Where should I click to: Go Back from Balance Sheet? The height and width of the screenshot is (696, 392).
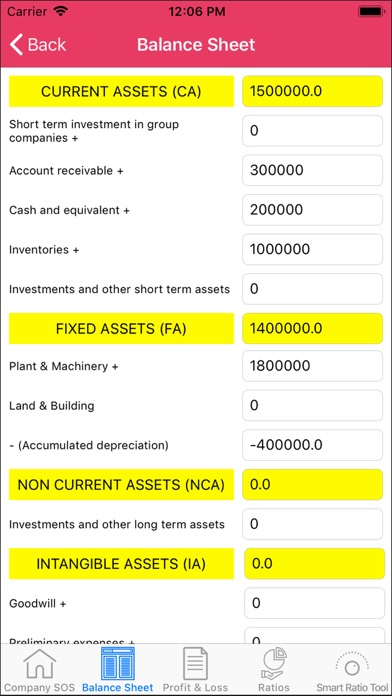point(38,44)
